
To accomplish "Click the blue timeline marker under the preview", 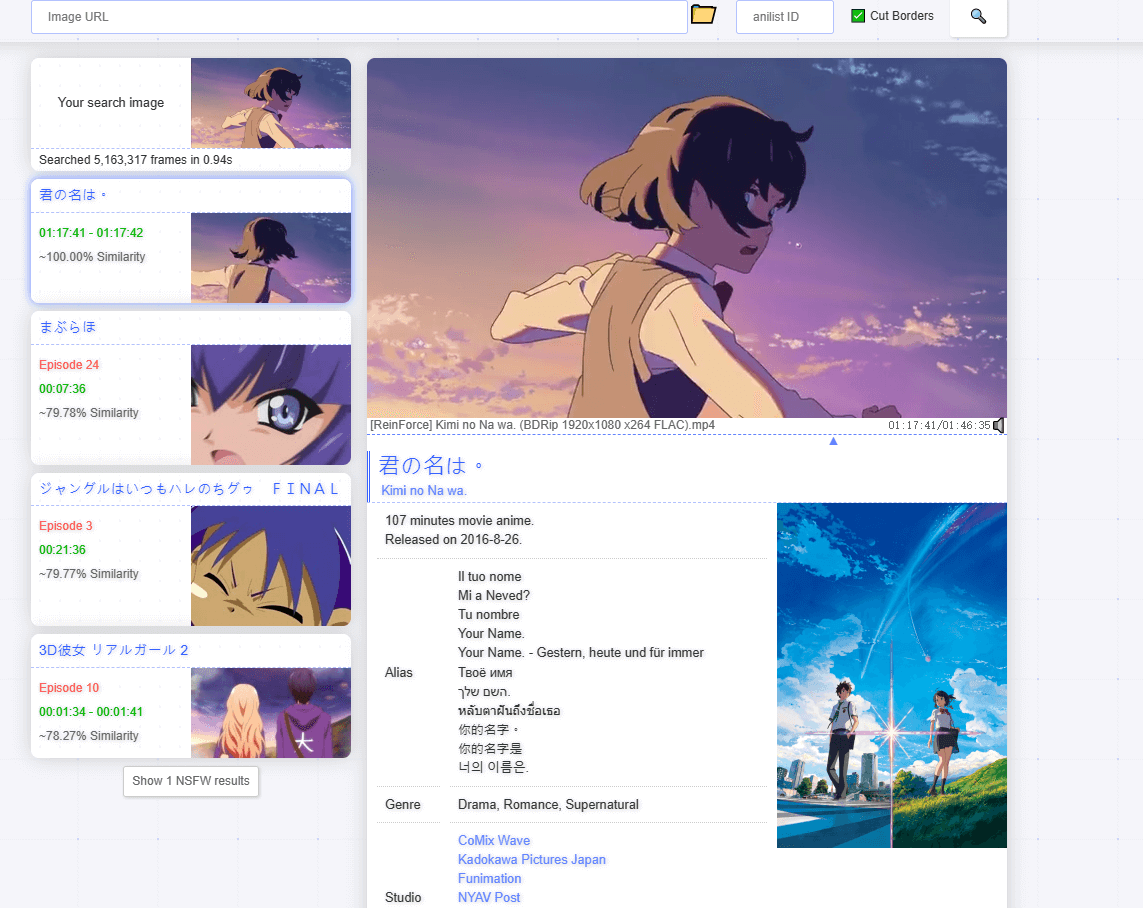I will point(833,441).
